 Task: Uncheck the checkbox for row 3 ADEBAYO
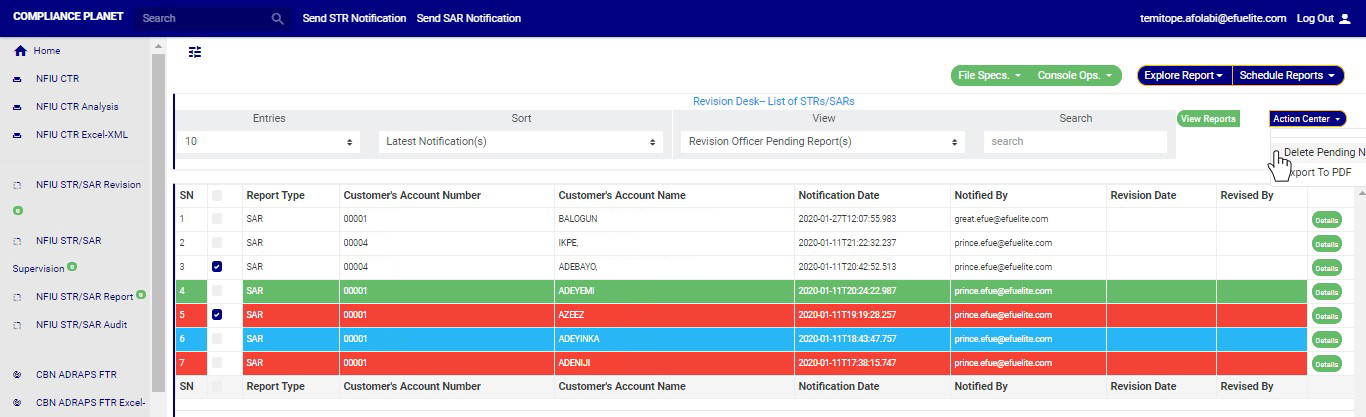pos(217,267)
